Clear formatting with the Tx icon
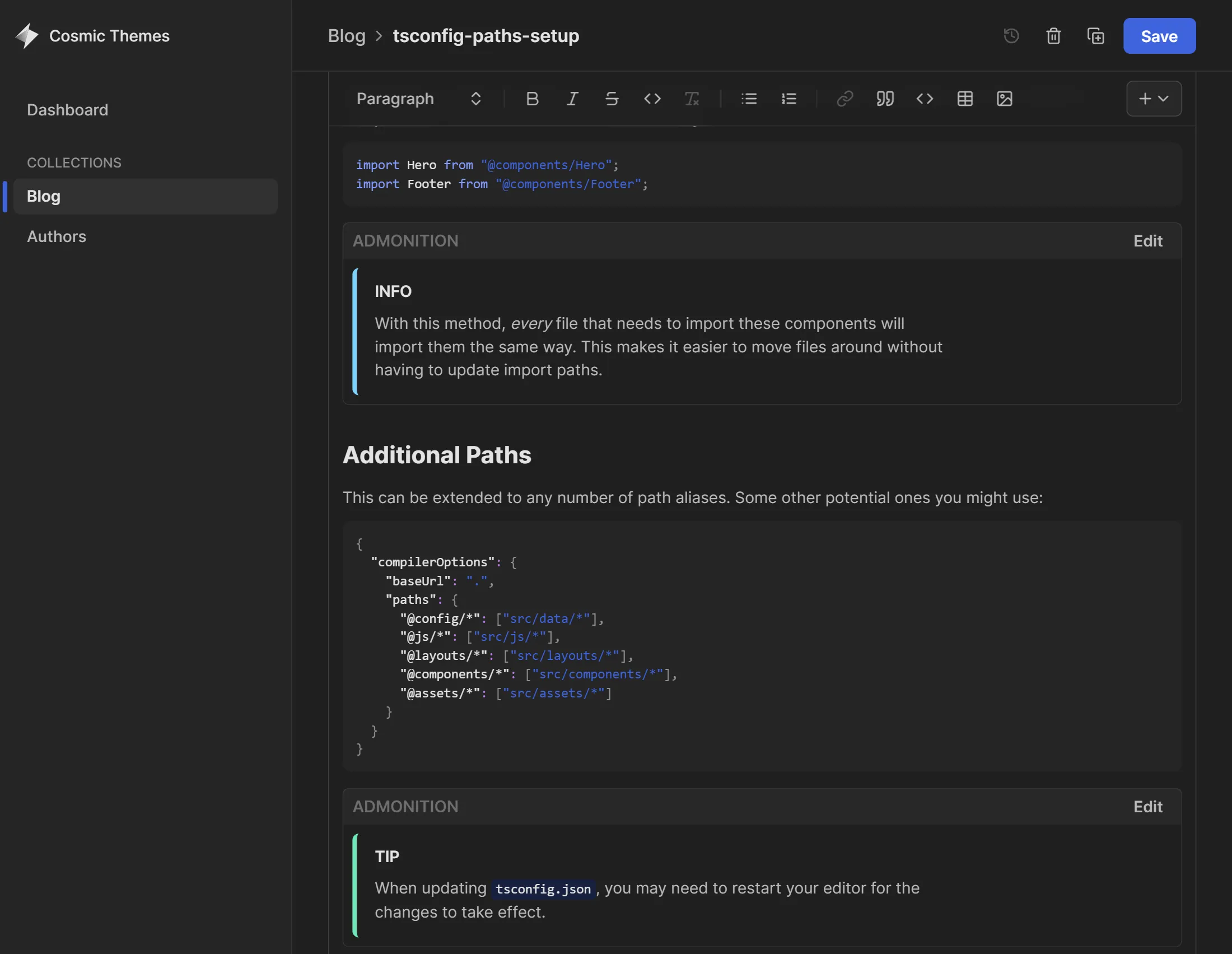 [x=692, y=99]
